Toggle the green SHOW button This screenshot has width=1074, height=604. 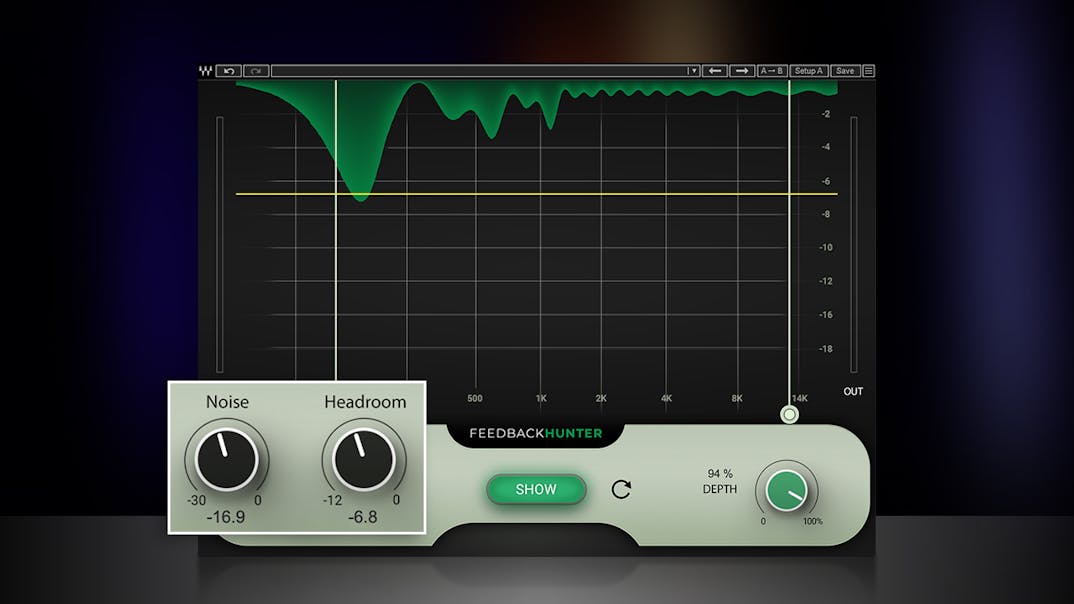pos(536,489)
